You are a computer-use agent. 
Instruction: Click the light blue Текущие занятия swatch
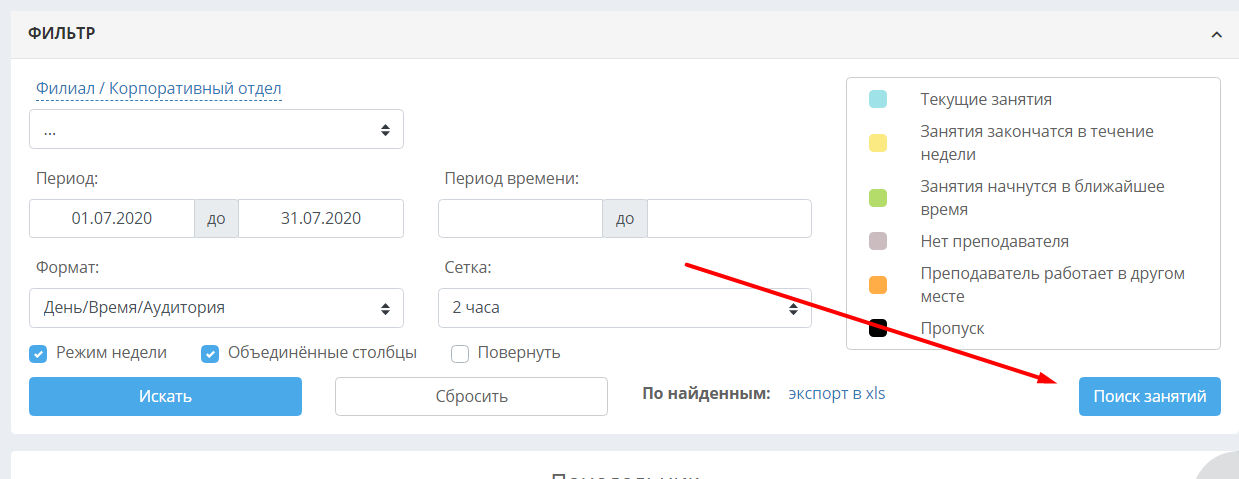coord(878,99)
